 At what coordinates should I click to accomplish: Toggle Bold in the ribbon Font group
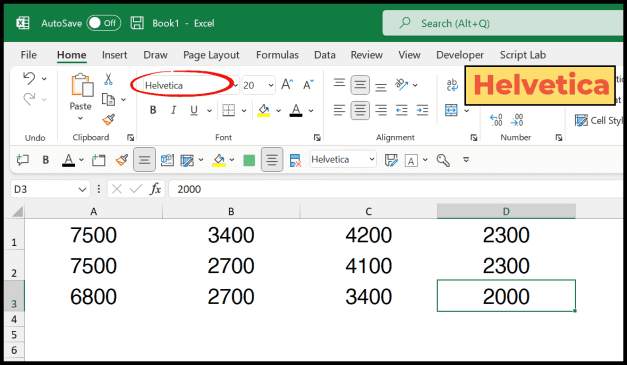pos(153,110)
